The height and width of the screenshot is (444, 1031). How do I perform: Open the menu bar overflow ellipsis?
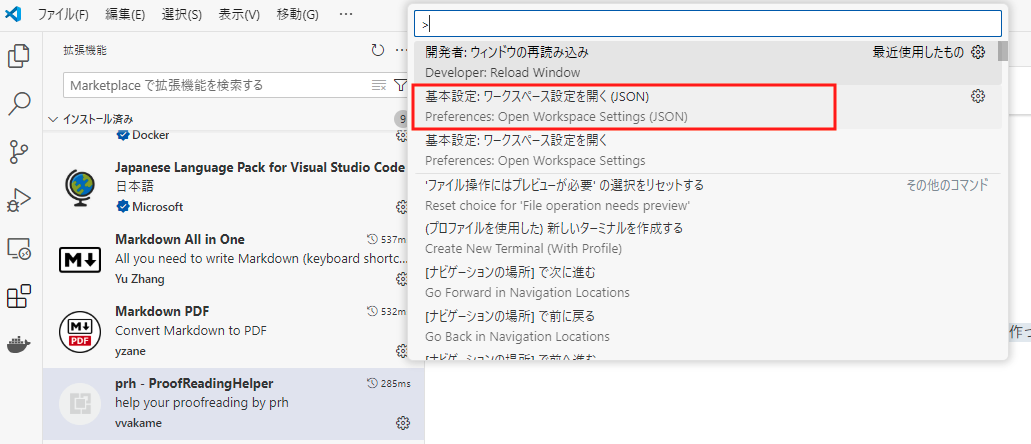(346, 14)
